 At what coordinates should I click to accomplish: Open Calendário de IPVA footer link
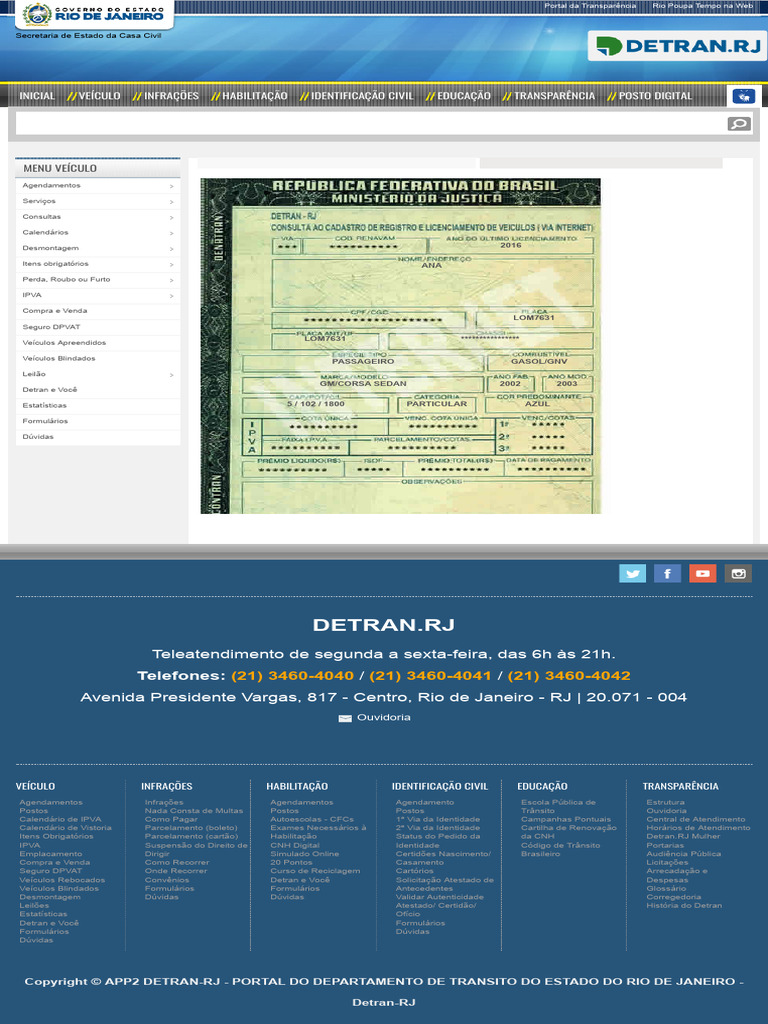(60, 819)
